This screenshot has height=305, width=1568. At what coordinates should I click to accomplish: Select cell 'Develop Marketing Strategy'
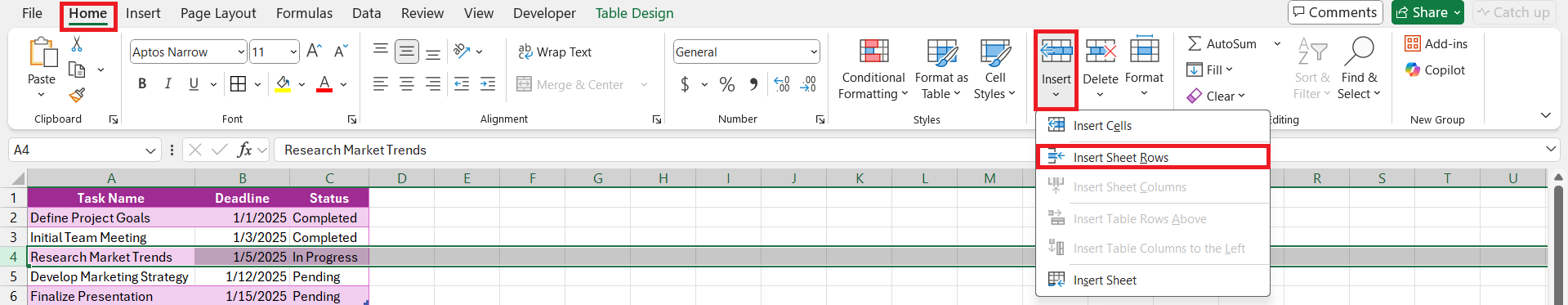(x=111, y=276)
